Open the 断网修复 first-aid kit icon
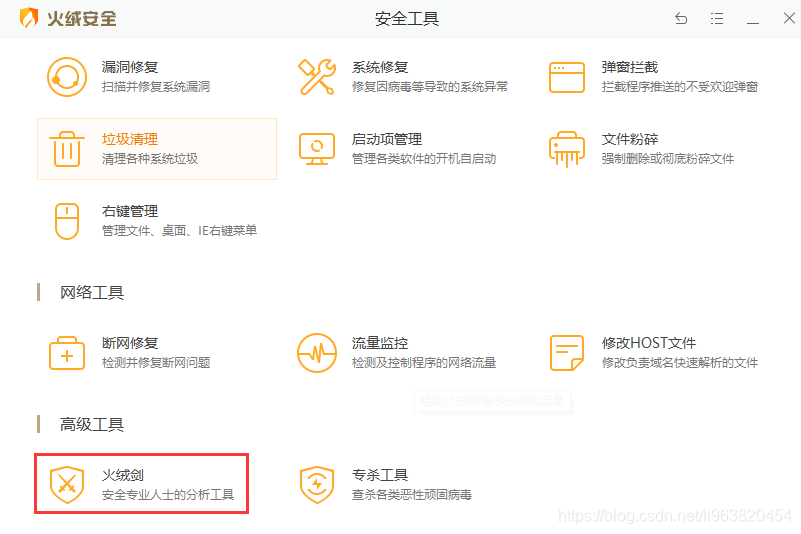801x534 pixels. click(x=67, y=353)
